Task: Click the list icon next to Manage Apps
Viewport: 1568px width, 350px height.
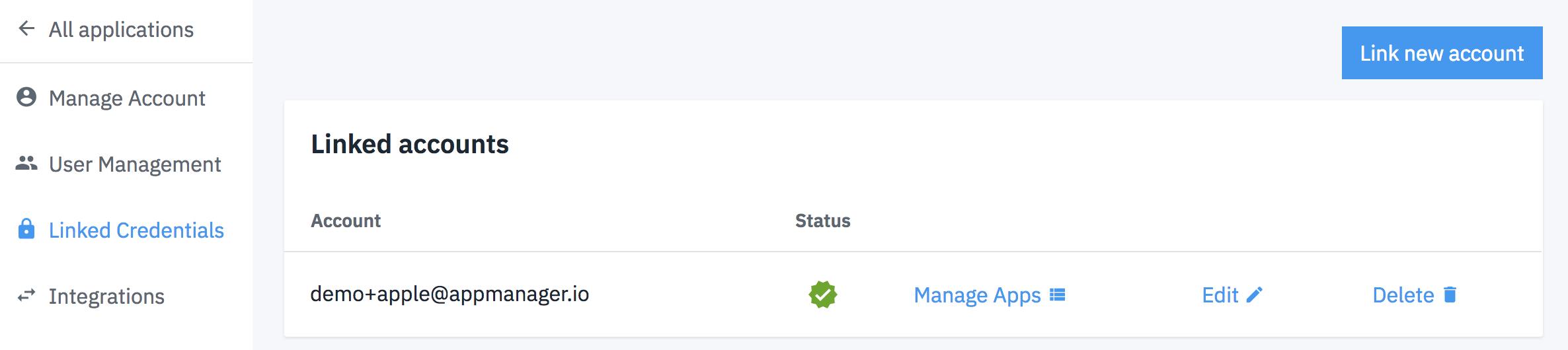Action: [x=1058, y=295]
